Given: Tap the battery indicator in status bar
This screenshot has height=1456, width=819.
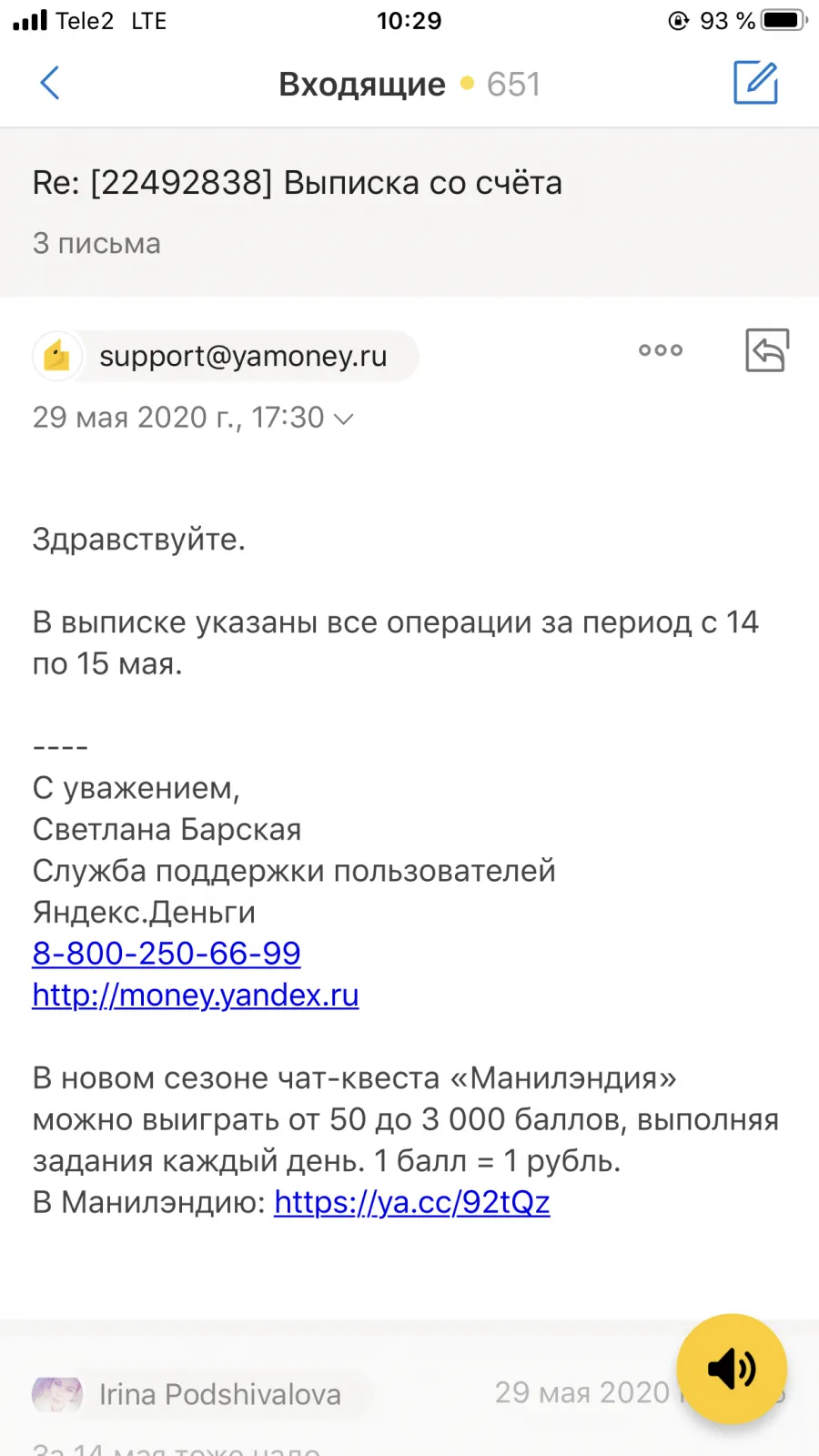Looking at the screenshot, I should pos(784,20).
